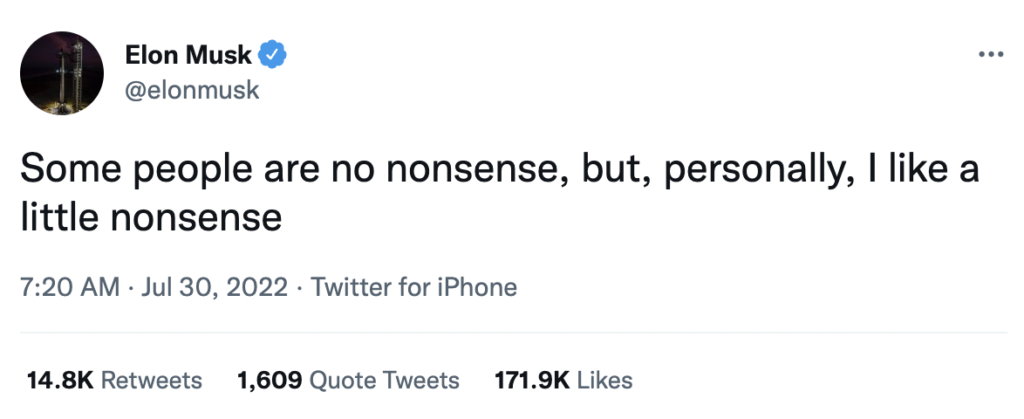Open the rocket profile picture
This screenshot has width=1024, height=419.
tap(62, 73)
